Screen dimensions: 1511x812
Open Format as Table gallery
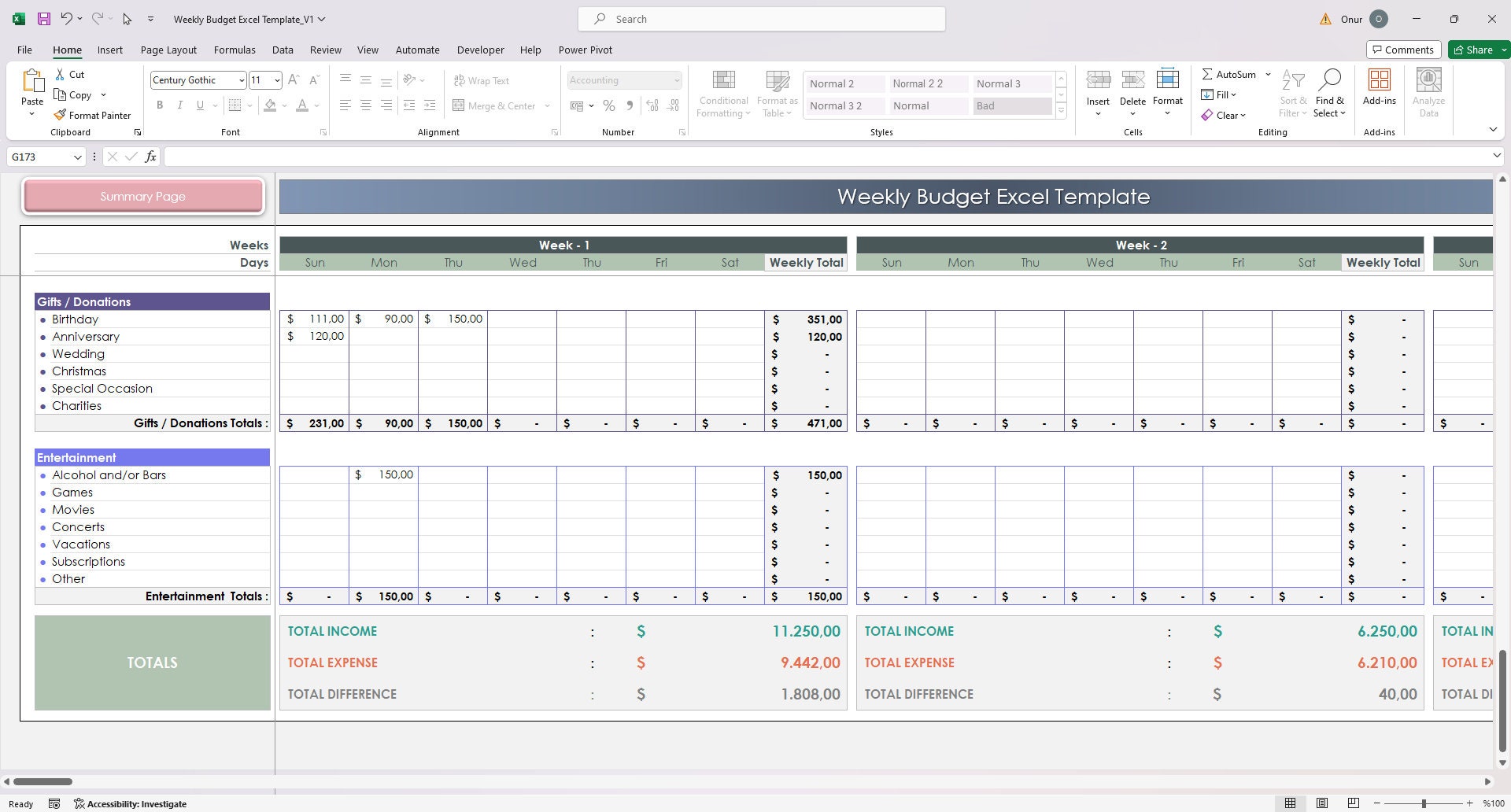(777, 94)
